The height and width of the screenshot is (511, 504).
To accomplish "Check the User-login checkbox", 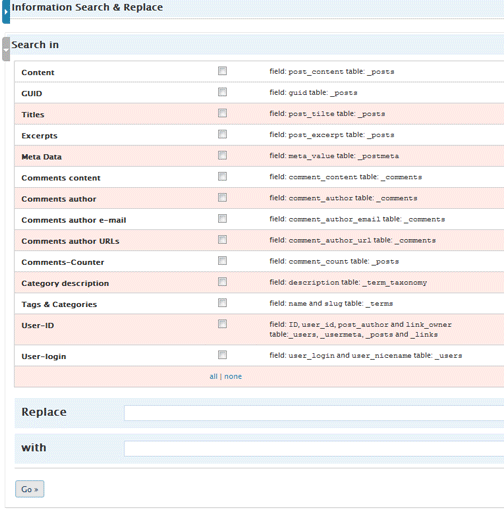I will 222,355.
